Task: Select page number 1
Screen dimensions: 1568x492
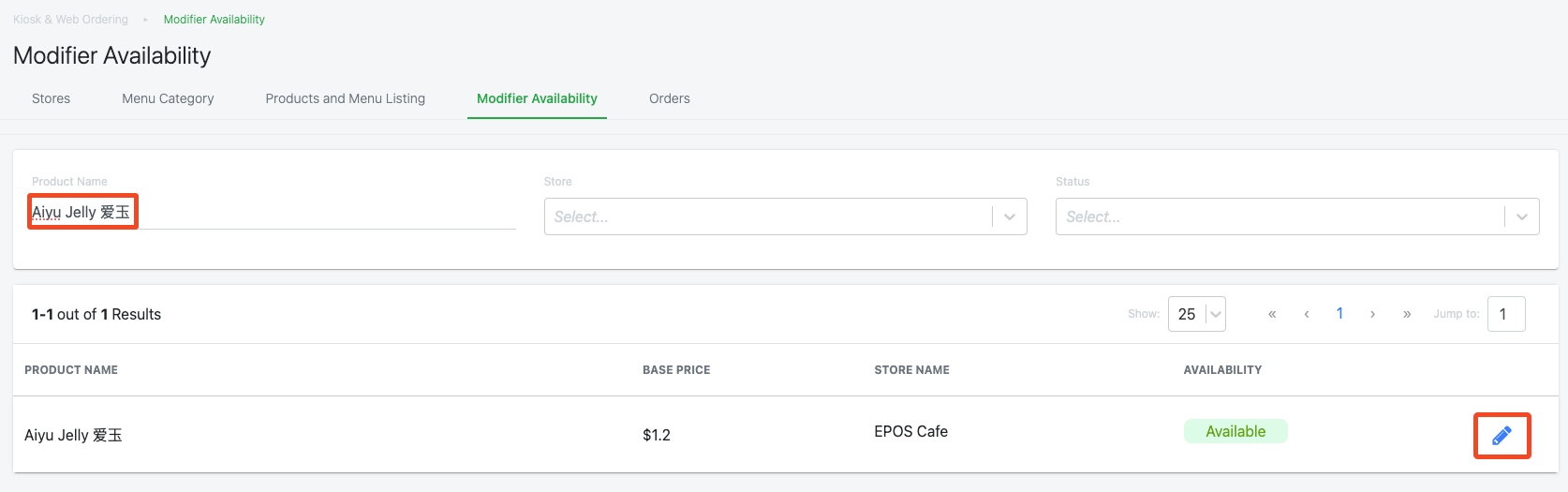Action: pyautogui.click(x=1339, y=314)
